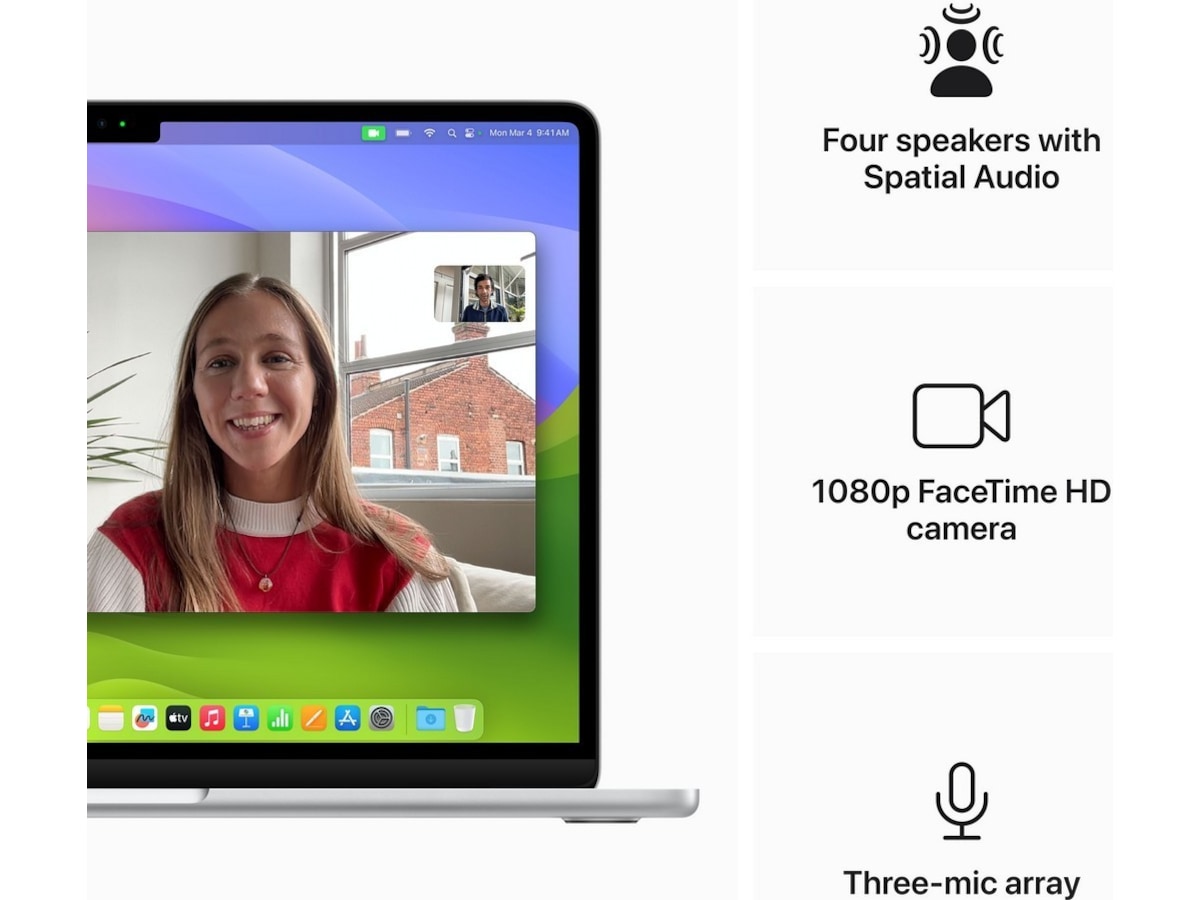Image resolution: width=1200 pixels, height=900 pixels.
Task: Open the Wi-Fi menu in the menu bar
Action: pyautogui.click(x=430, y=132)
